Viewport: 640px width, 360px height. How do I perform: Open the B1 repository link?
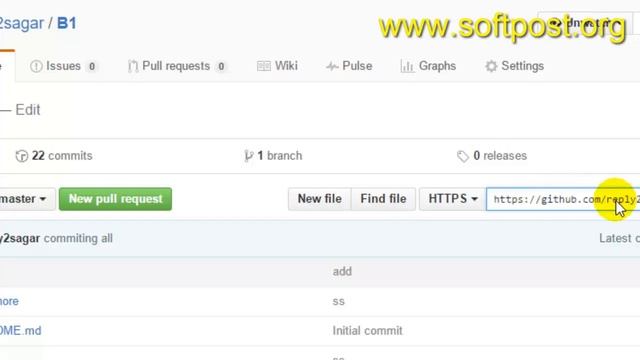(x=67, y=23)
